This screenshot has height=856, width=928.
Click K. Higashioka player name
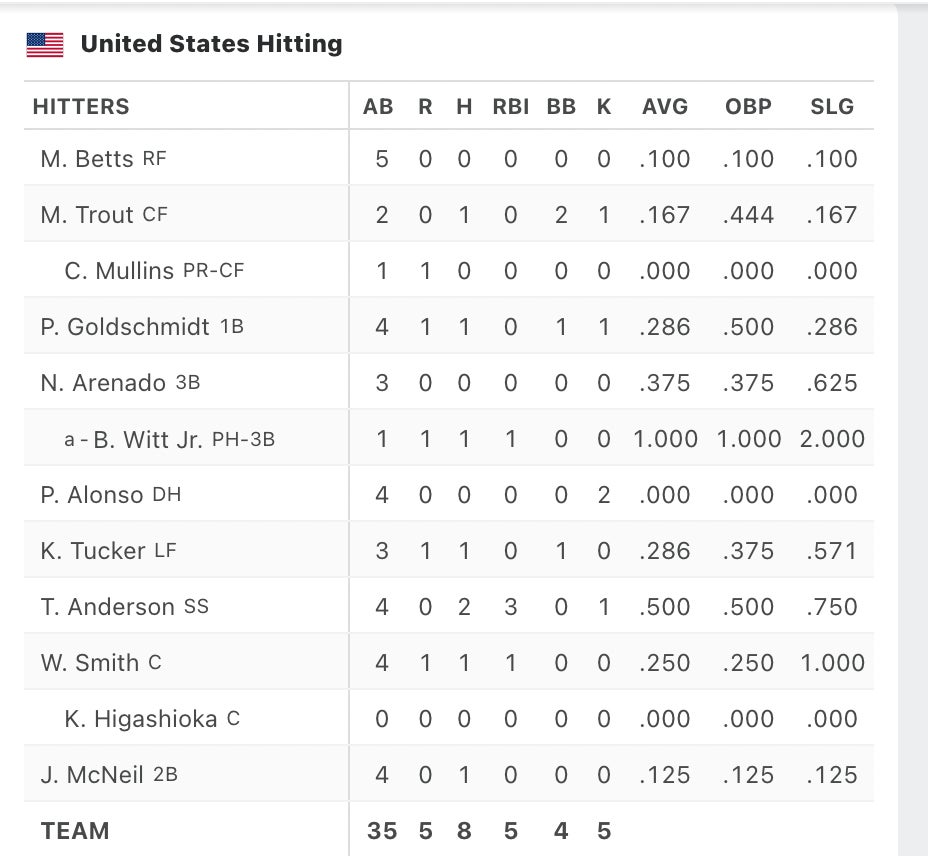[x=141, y=719]
